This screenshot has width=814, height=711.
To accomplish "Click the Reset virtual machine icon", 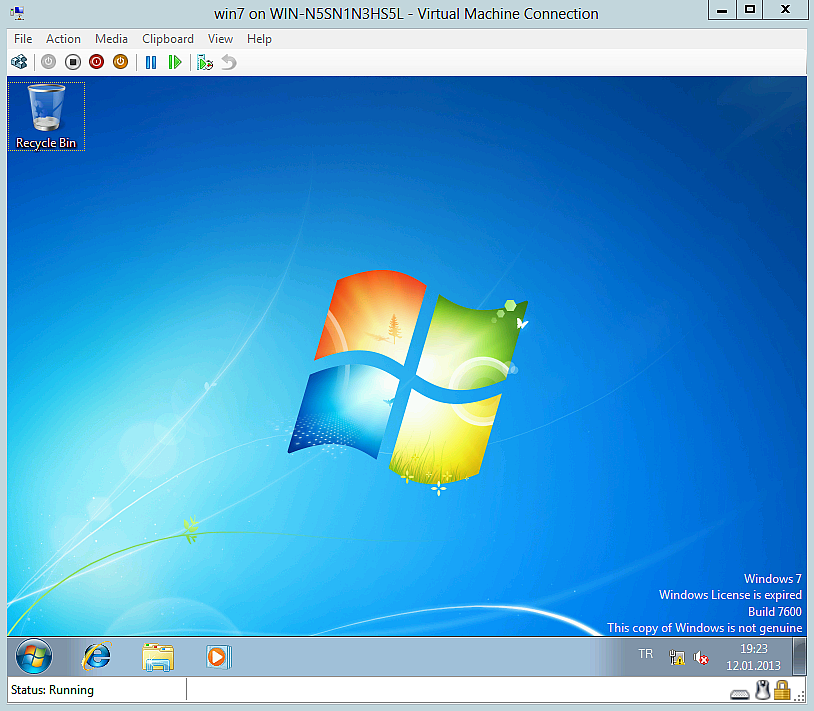I will pyautogui.click(x=175, y=61).
